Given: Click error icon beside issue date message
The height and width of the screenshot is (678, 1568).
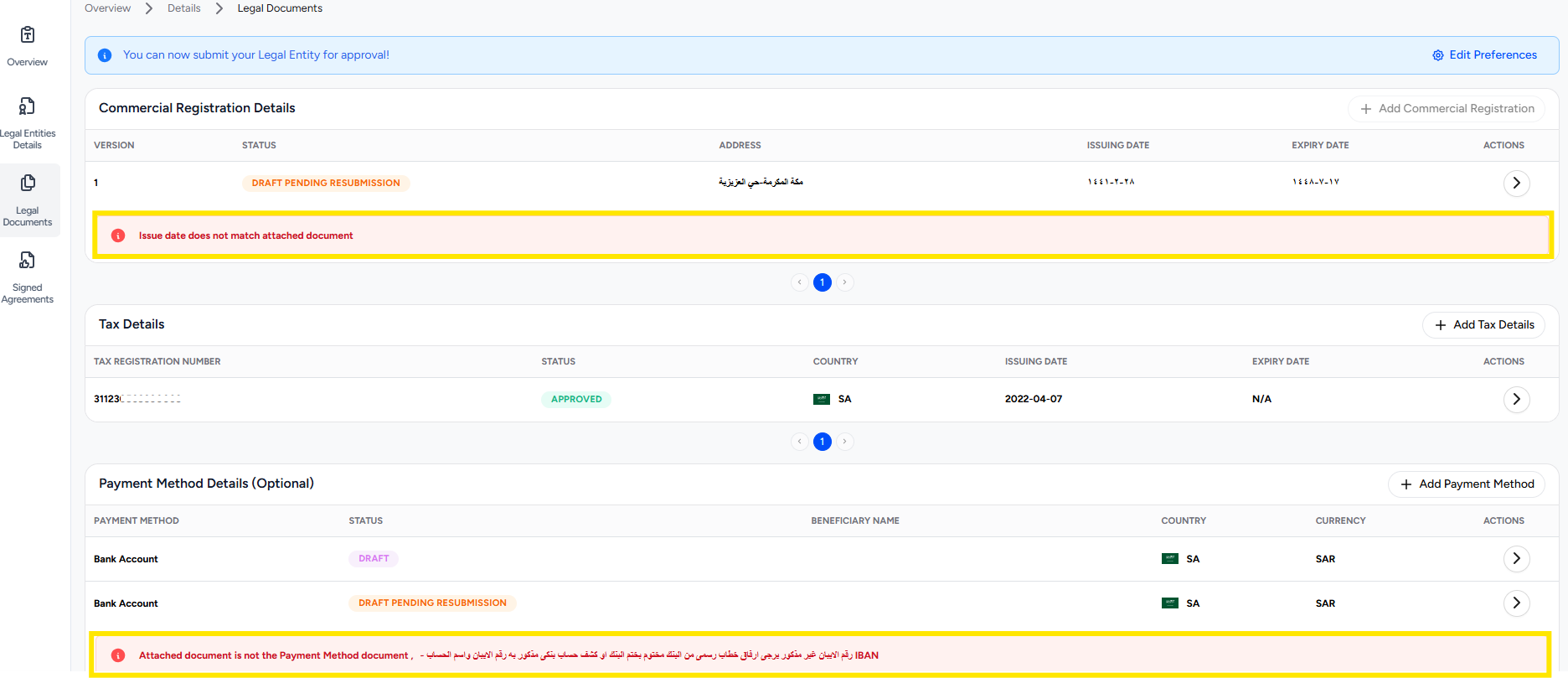Looking at the screenshot, I should click(x=118, y=235).
